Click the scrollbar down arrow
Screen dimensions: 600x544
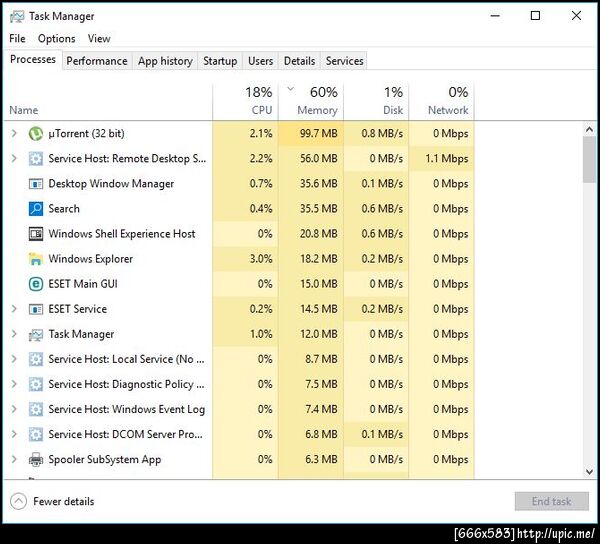coord(590,472)
